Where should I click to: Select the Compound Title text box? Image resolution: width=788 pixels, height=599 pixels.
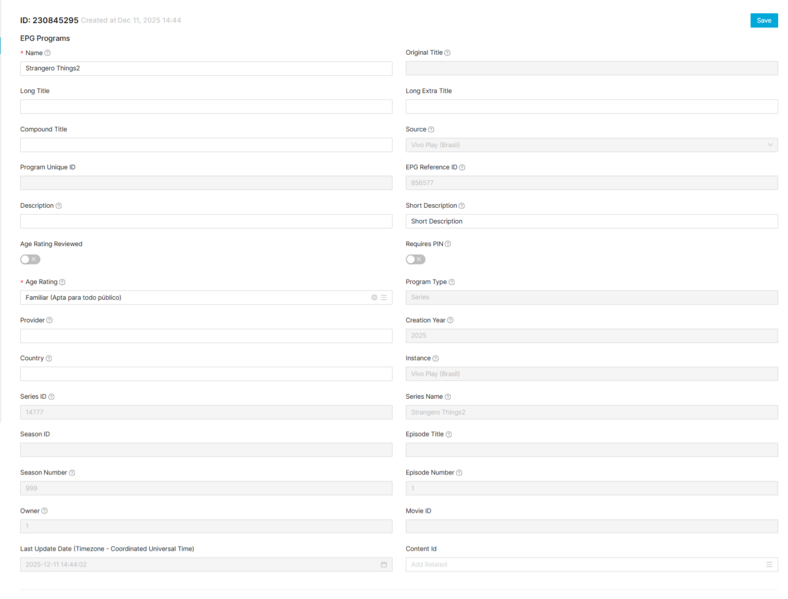(x=205, y=145)
